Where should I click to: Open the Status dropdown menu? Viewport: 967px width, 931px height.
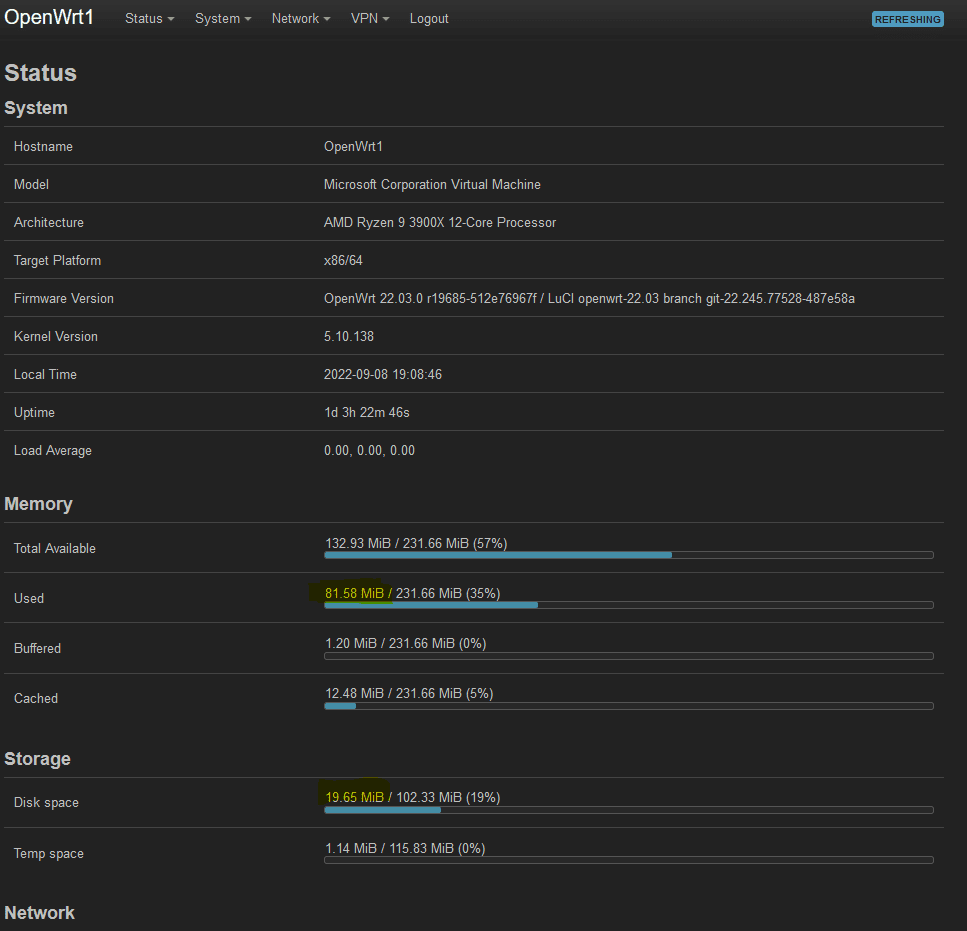[149, 18]
